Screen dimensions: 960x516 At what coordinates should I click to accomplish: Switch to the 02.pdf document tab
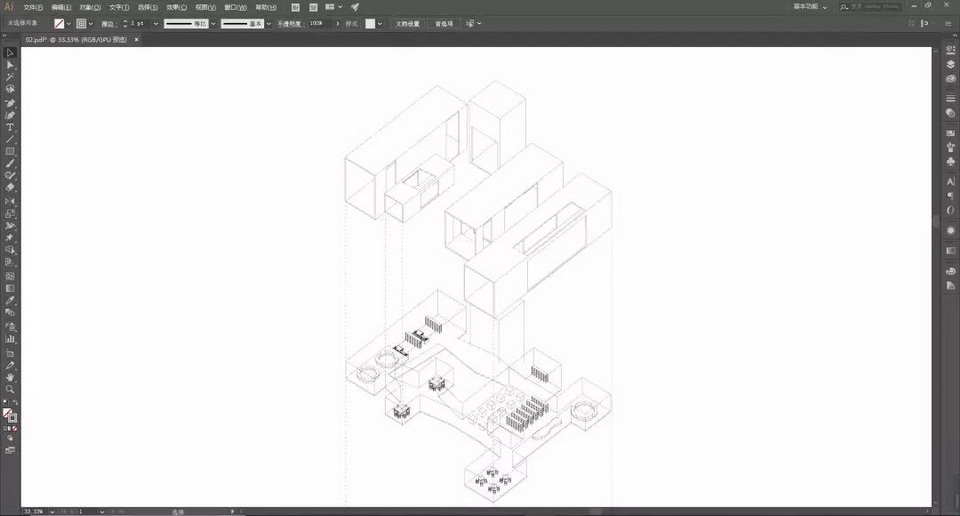tap(76, 40)
